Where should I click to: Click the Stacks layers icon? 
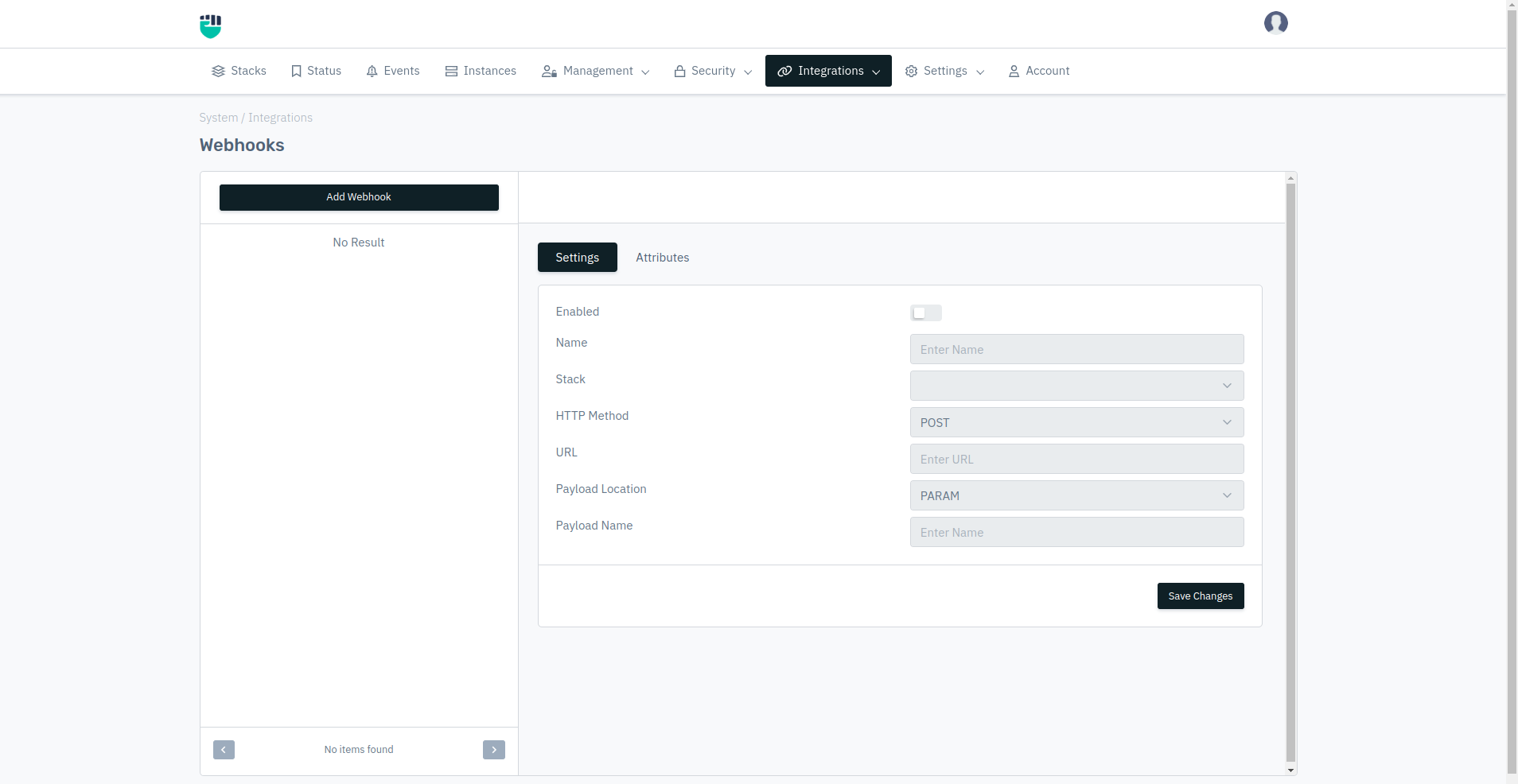click(x=218, y=72)
